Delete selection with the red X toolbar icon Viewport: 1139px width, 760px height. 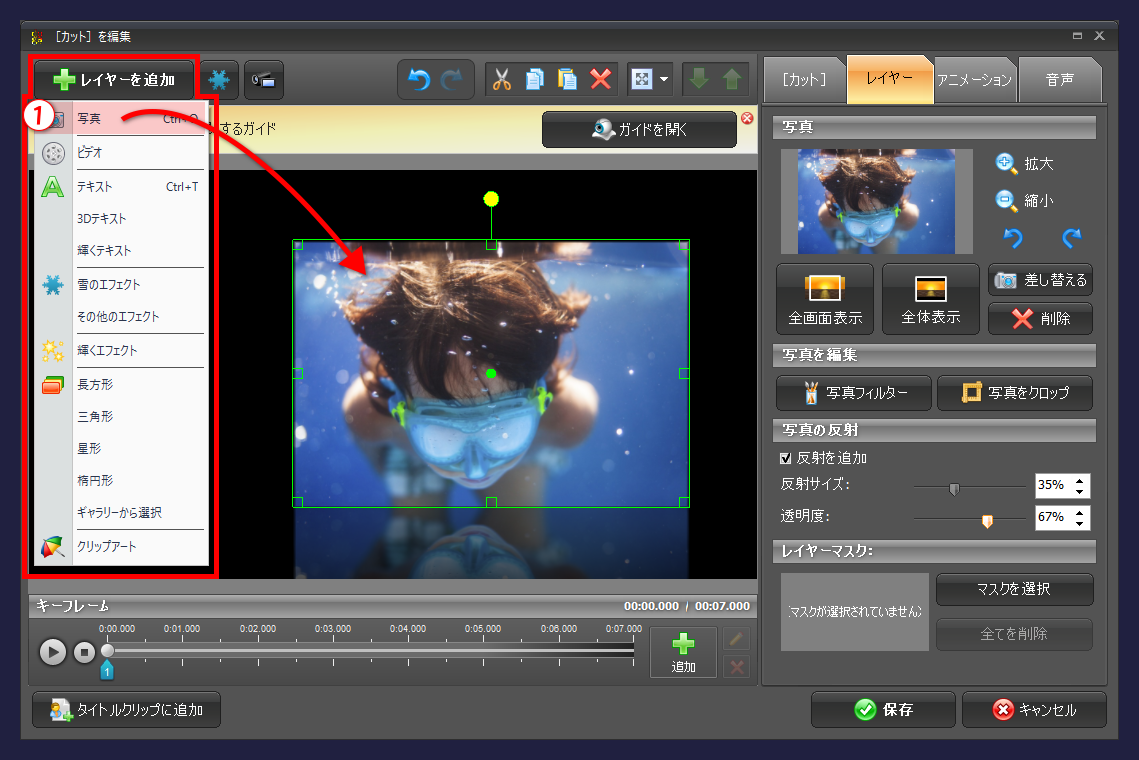click(598, 80)
